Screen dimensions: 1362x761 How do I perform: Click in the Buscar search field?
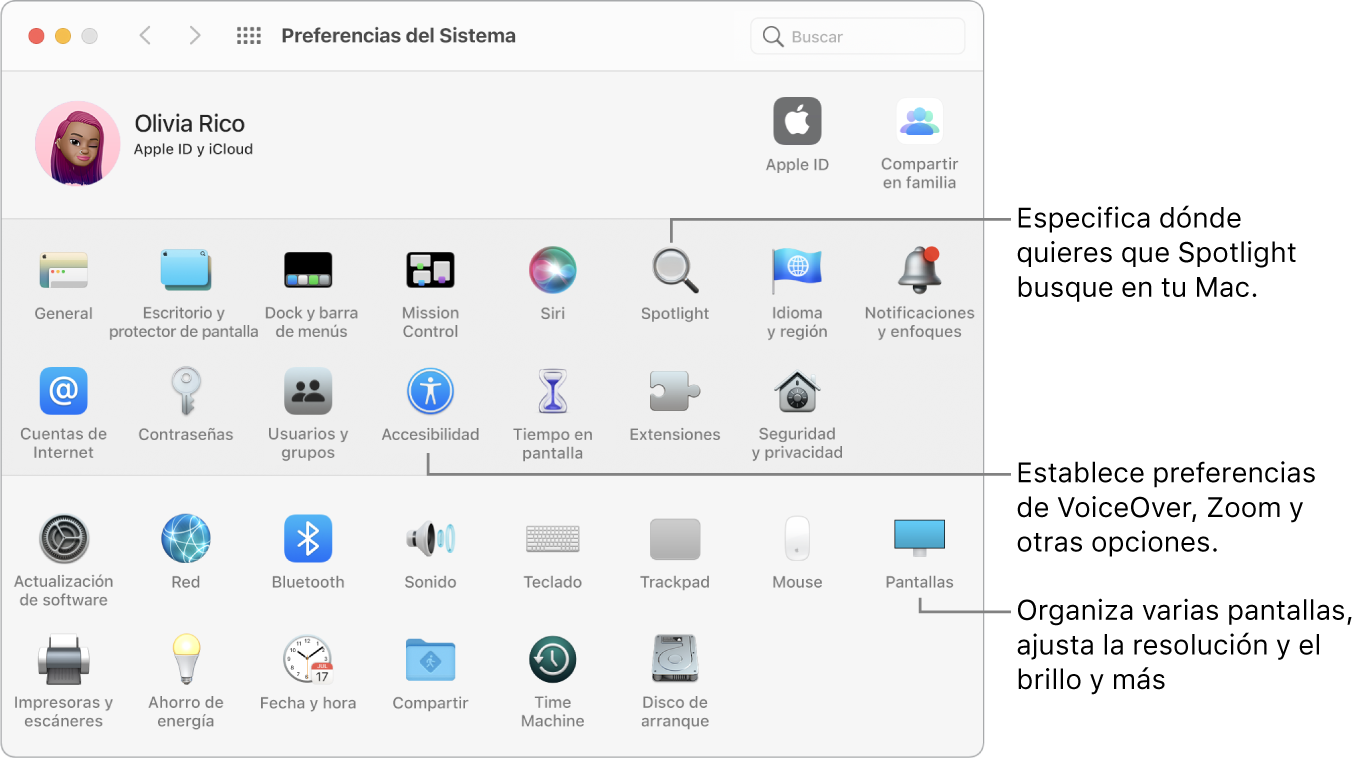coord(858,36)
